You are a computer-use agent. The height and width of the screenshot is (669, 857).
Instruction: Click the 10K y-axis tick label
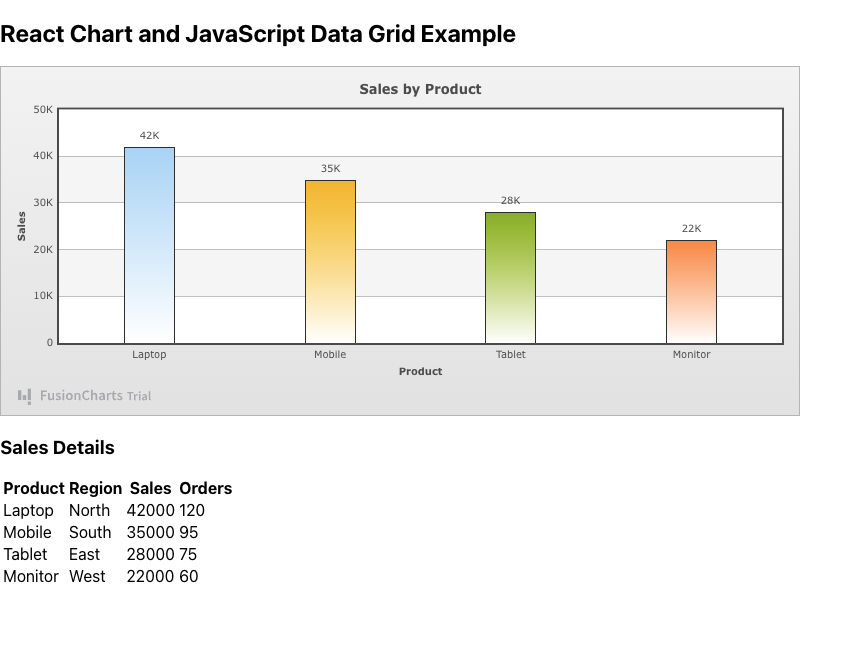click(43, 296)
